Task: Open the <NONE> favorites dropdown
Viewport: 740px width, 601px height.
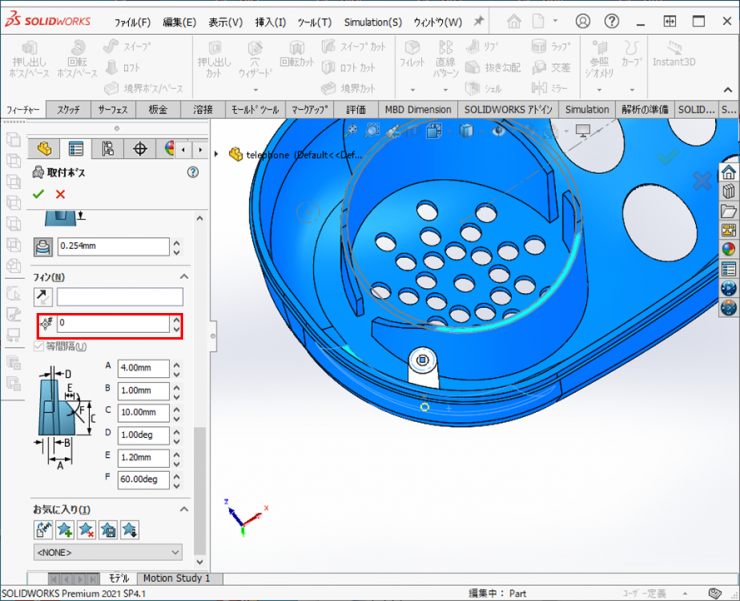Action: pos(108,552)
